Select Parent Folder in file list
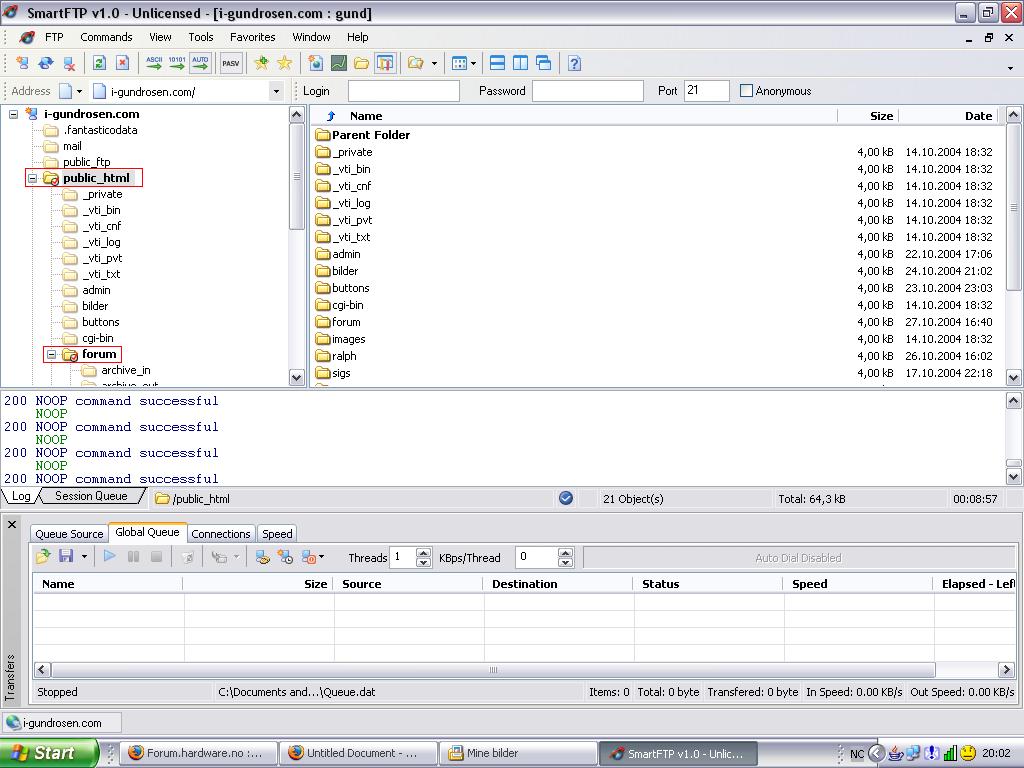This screenshot has height=768, width=1024. pos(370,135)
